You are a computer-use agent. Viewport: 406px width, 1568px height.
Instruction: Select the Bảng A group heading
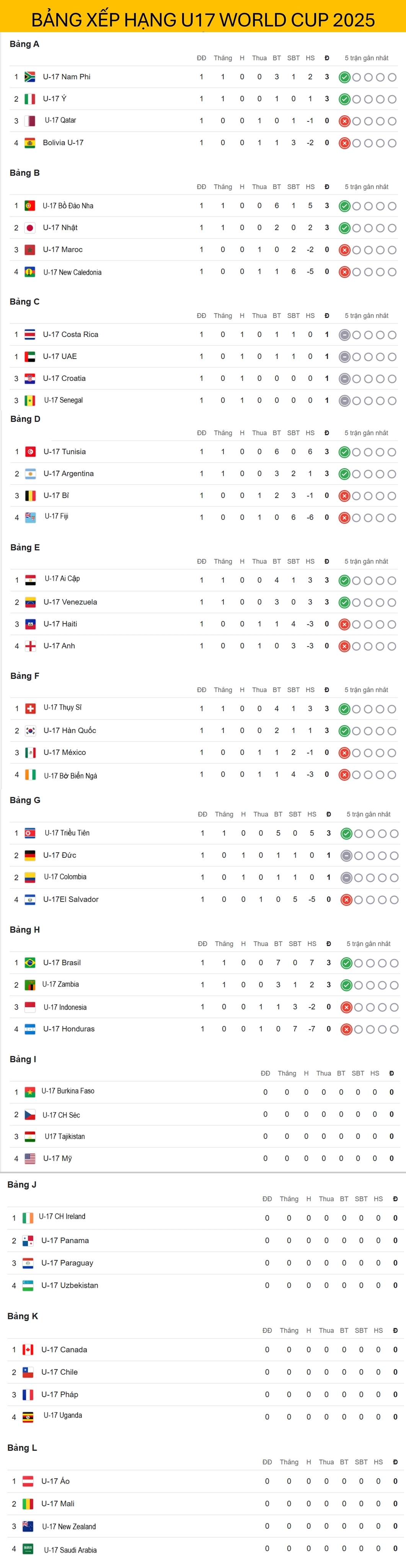tap(24, 44)
